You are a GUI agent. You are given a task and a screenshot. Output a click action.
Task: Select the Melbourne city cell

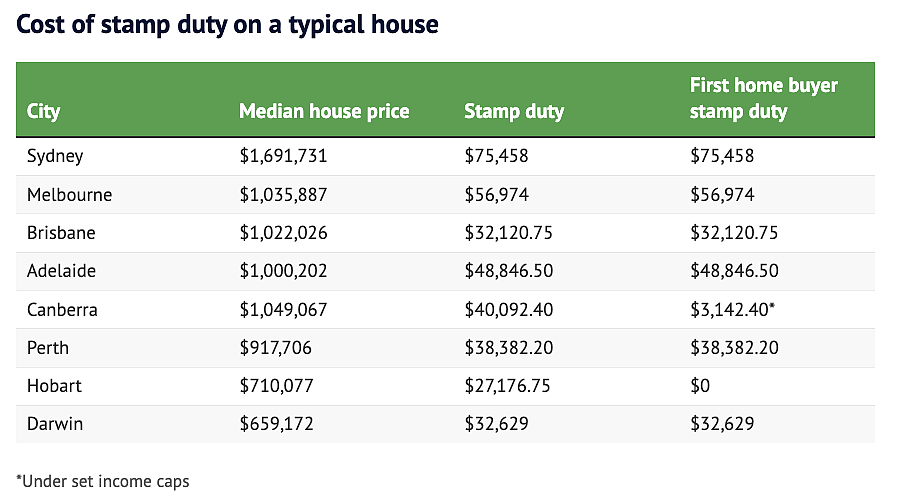(x=69, y=195)
